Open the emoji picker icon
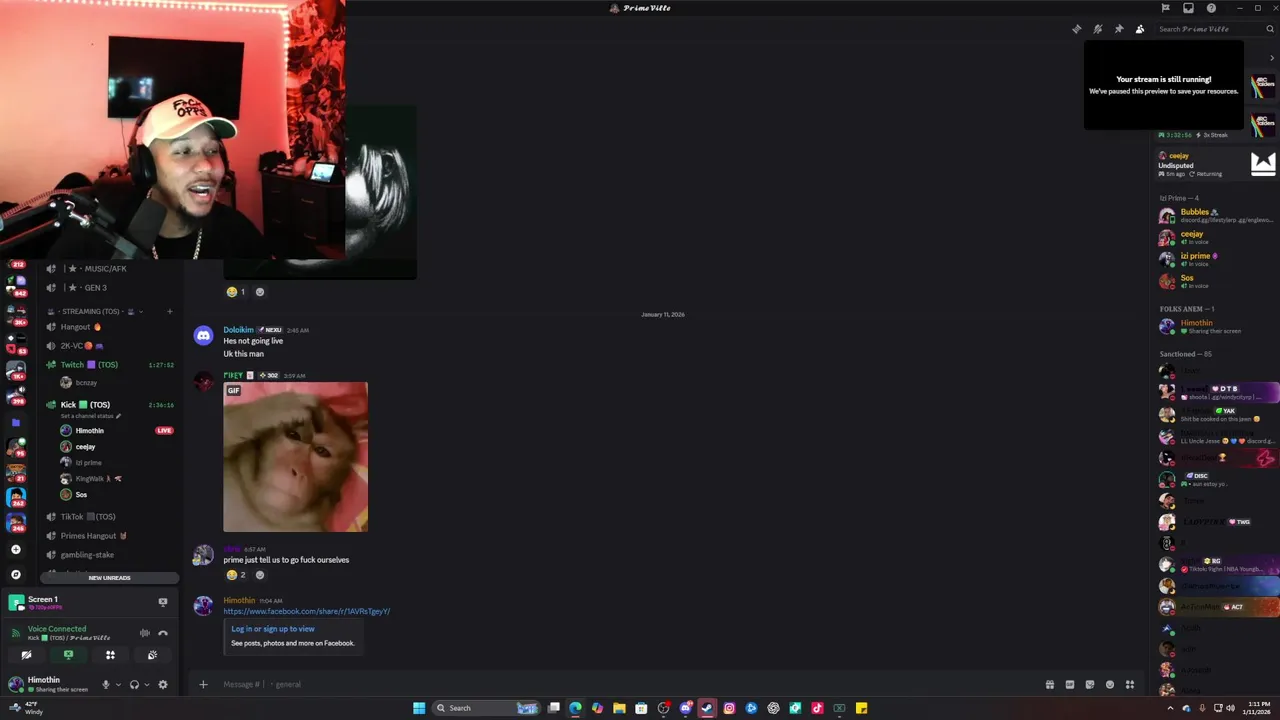This screenshot has height=720, width=1280. click(1110, 685)
